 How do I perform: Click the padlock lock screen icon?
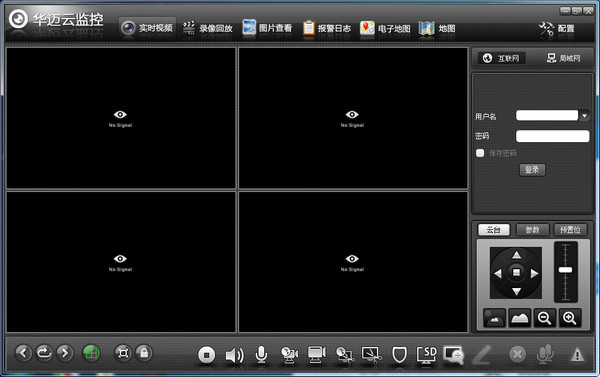click(144, 353)
